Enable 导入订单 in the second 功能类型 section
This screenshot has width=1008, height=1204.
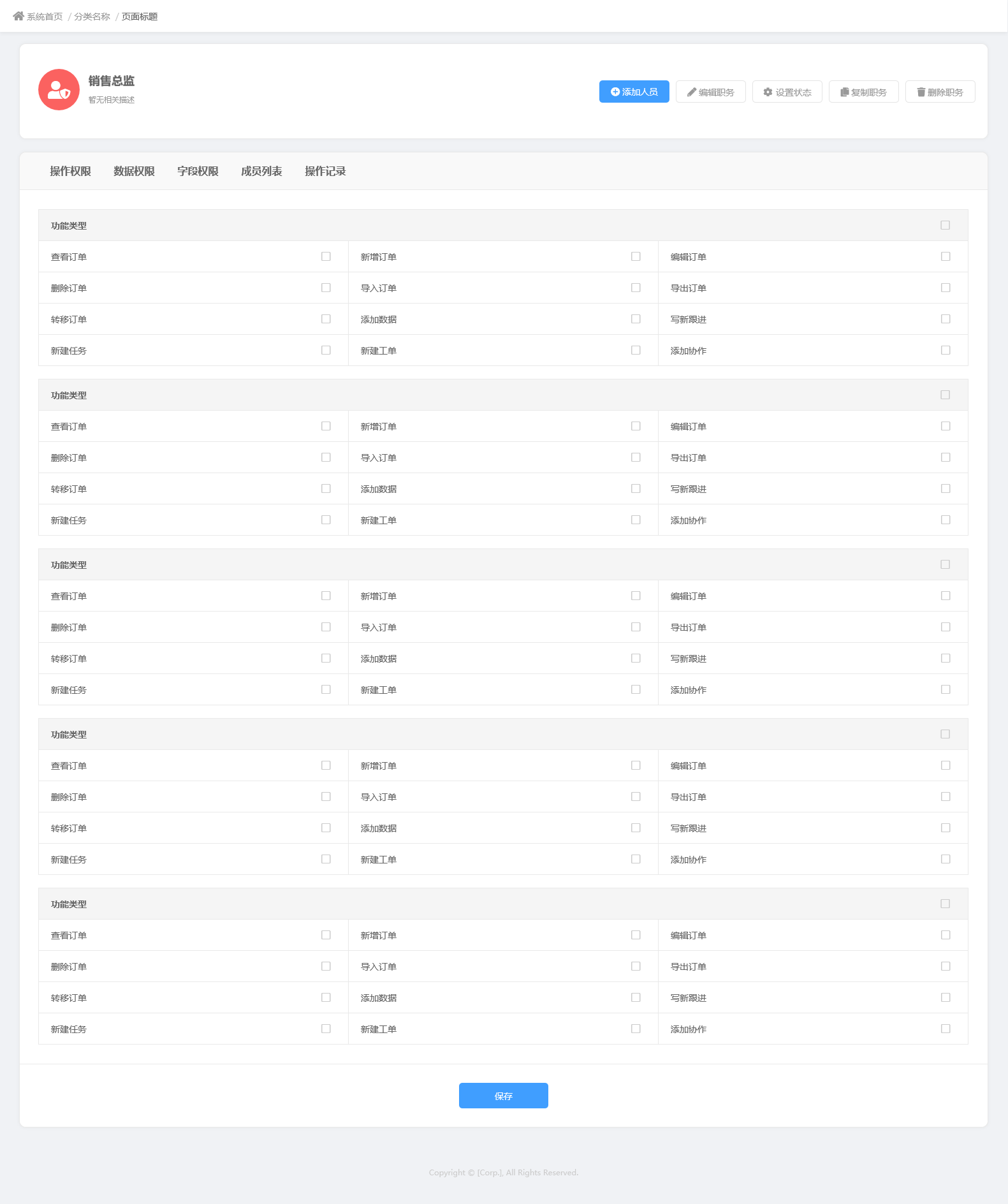coord(636,457)
